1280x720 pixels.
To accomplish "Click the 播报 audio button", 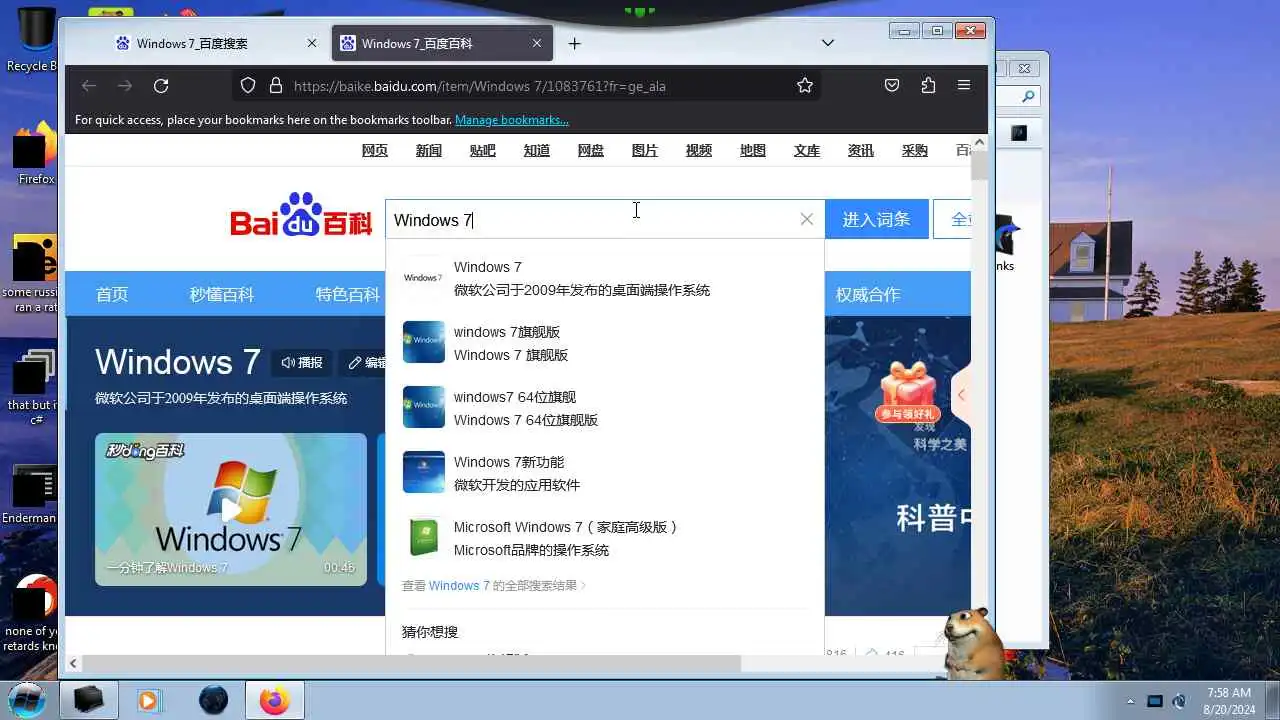I will click(302, 363).
